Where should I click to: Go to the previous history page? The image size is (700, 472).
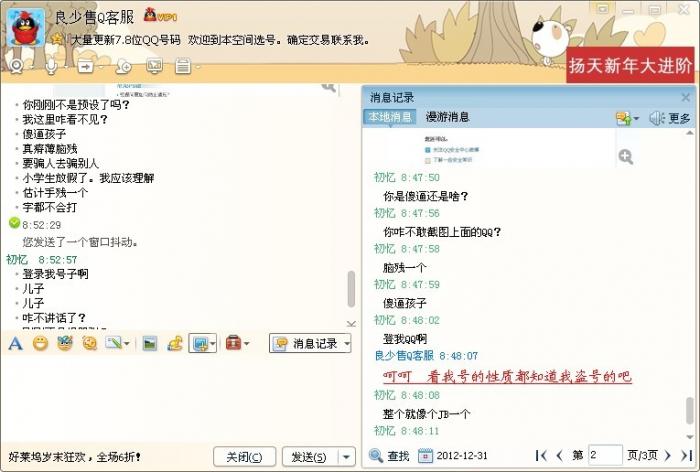(x=559, y=455)
